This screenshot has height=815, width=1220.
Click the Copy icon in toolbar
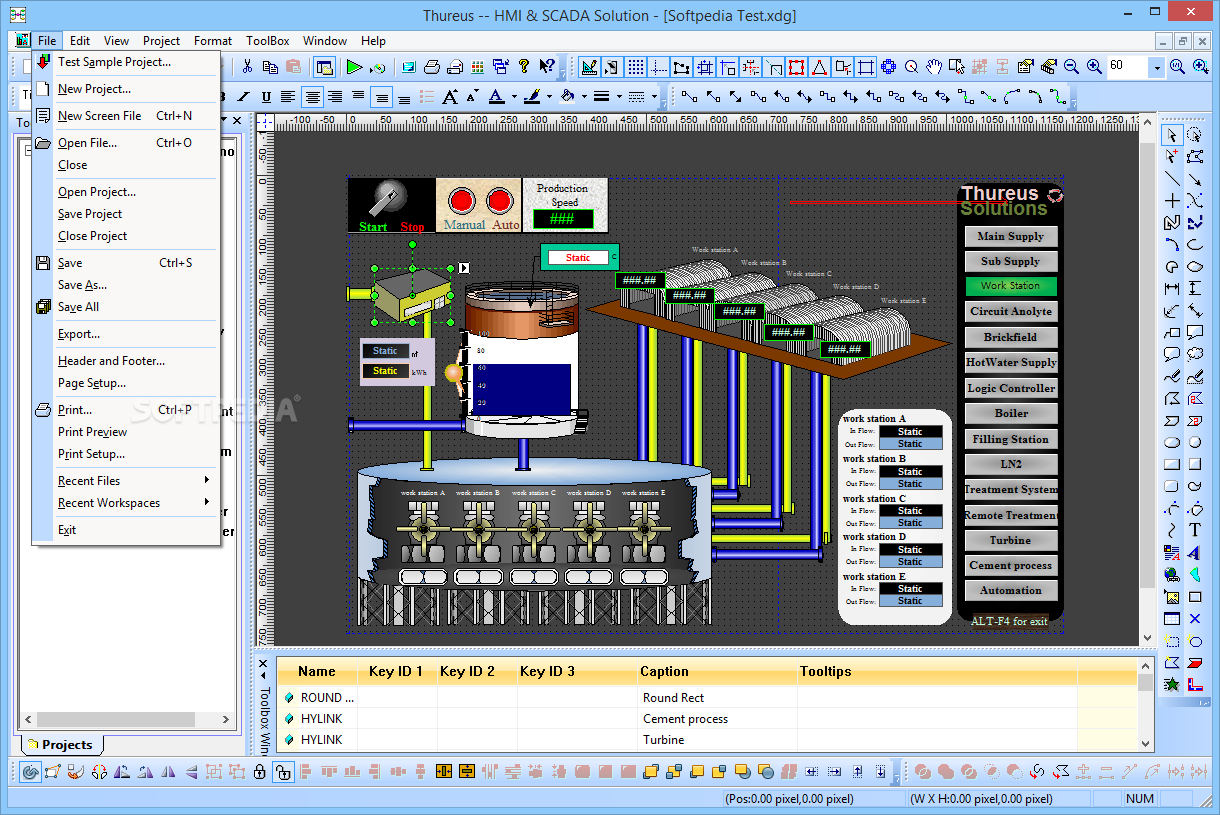coord(270,67)
